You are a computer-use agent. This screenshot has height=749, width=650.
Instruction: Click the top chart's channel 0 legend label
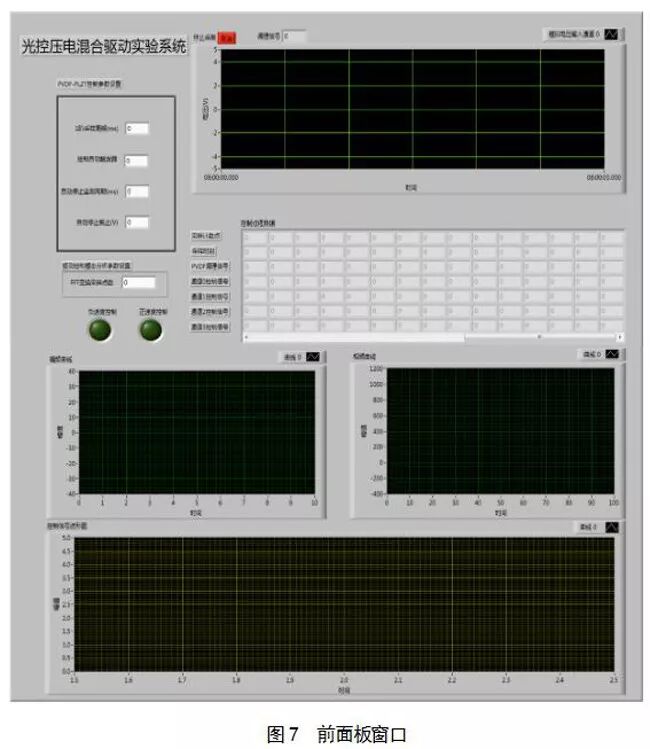point(574,34)
